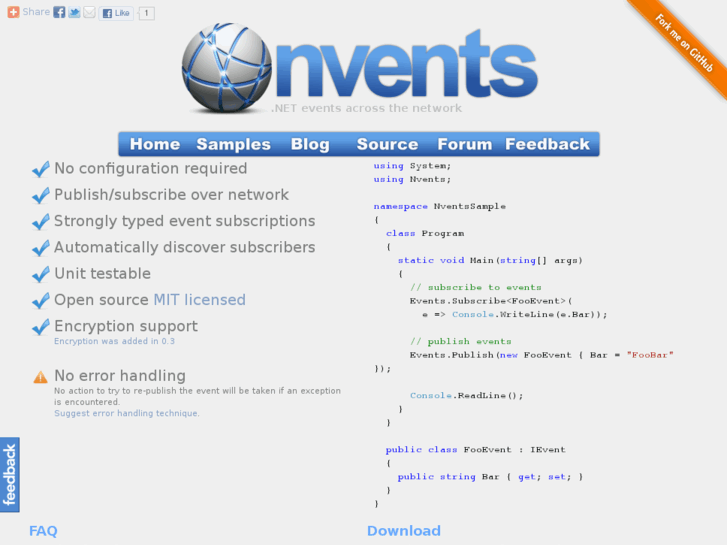
Task: Click 'public class FooEvent : IEvent' line
Action: (475, 450)
